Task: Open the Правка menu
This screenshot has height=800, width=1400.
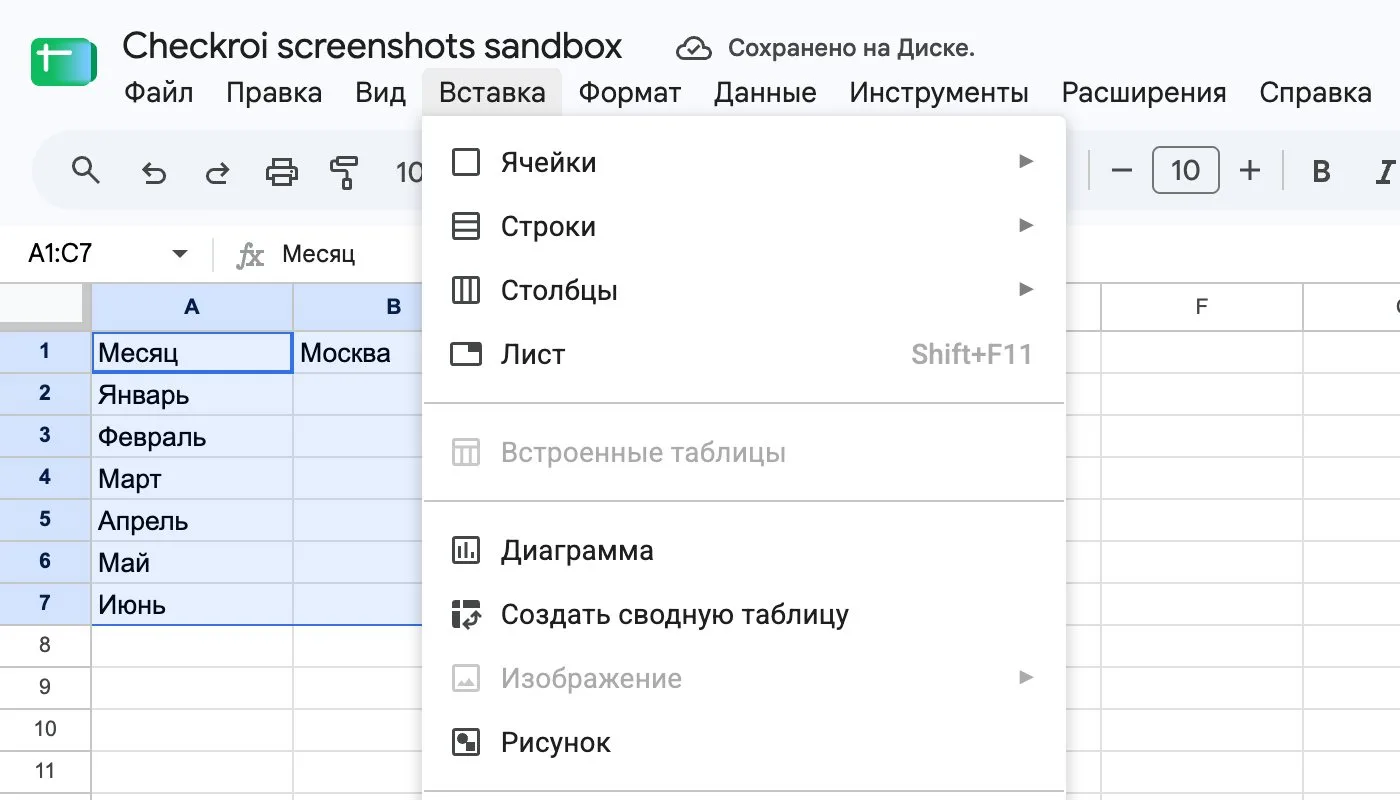Action: [274, 93]
